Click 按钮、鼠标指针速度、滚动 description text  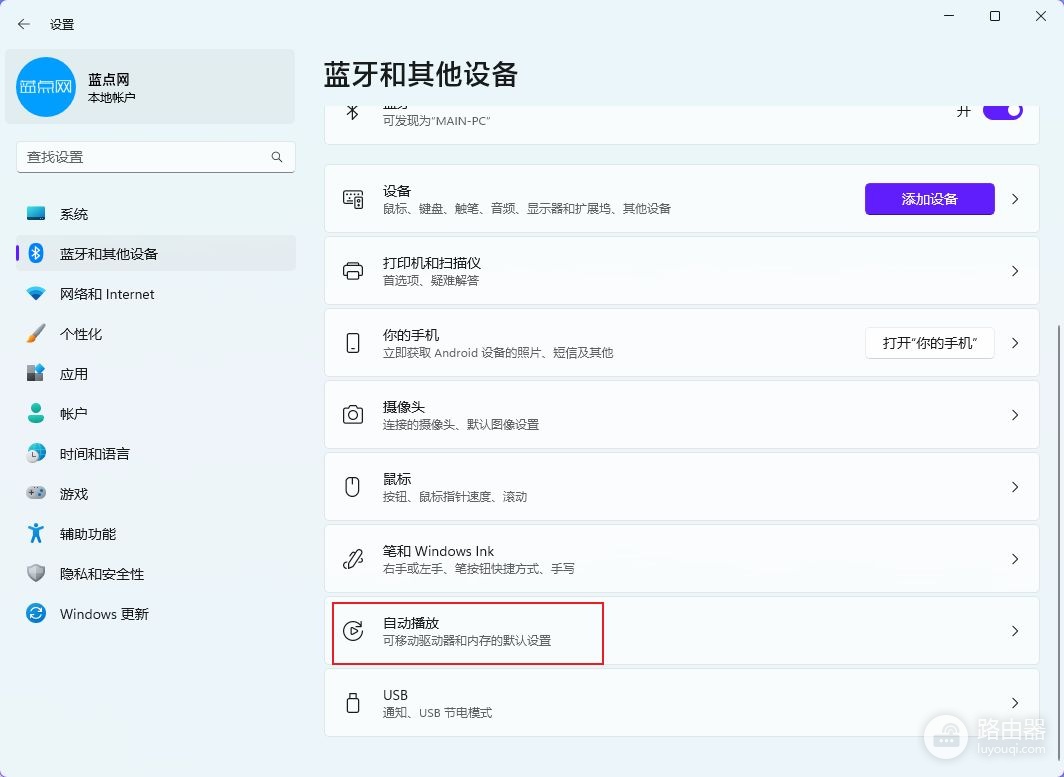pyautogui.click(x=455, y=496)
